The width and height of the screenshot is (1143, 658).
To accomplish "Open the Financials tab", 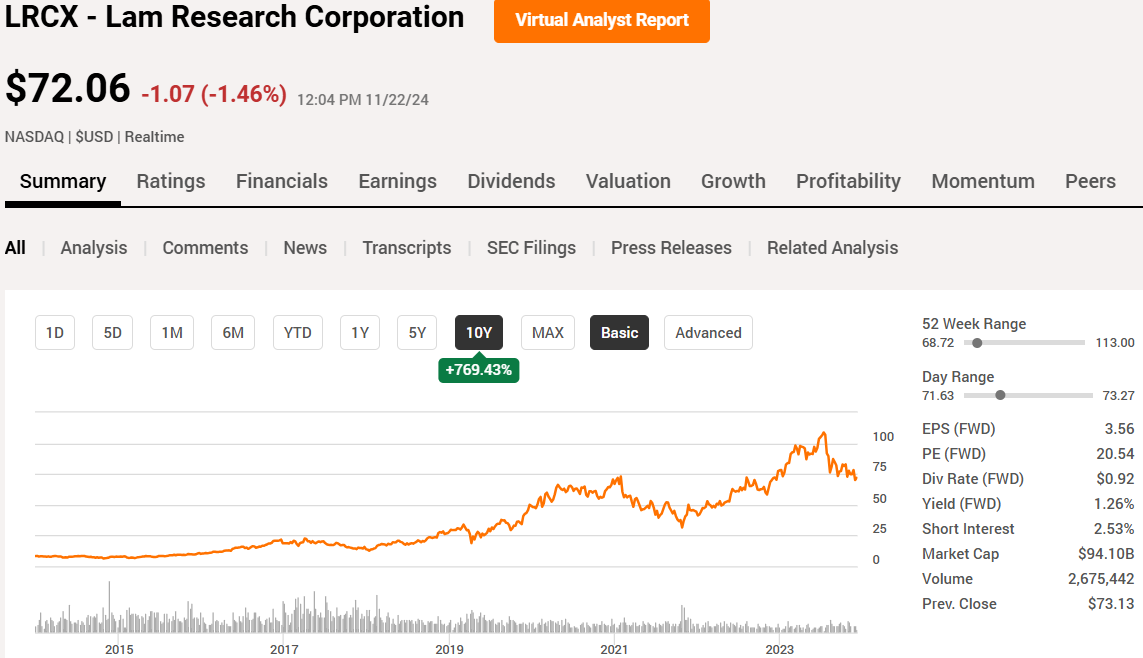I will pos(281,181).
